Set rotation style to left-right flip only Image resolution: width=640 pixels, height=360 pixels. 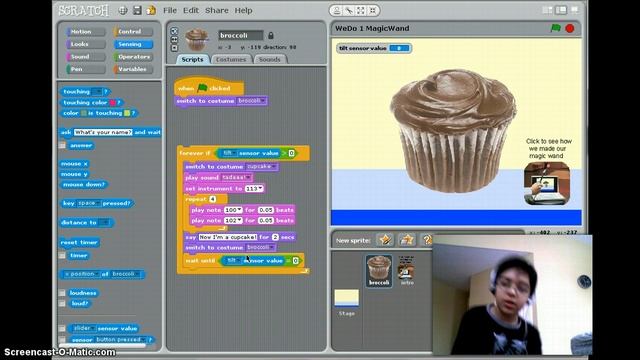click(x=174, y=40)
